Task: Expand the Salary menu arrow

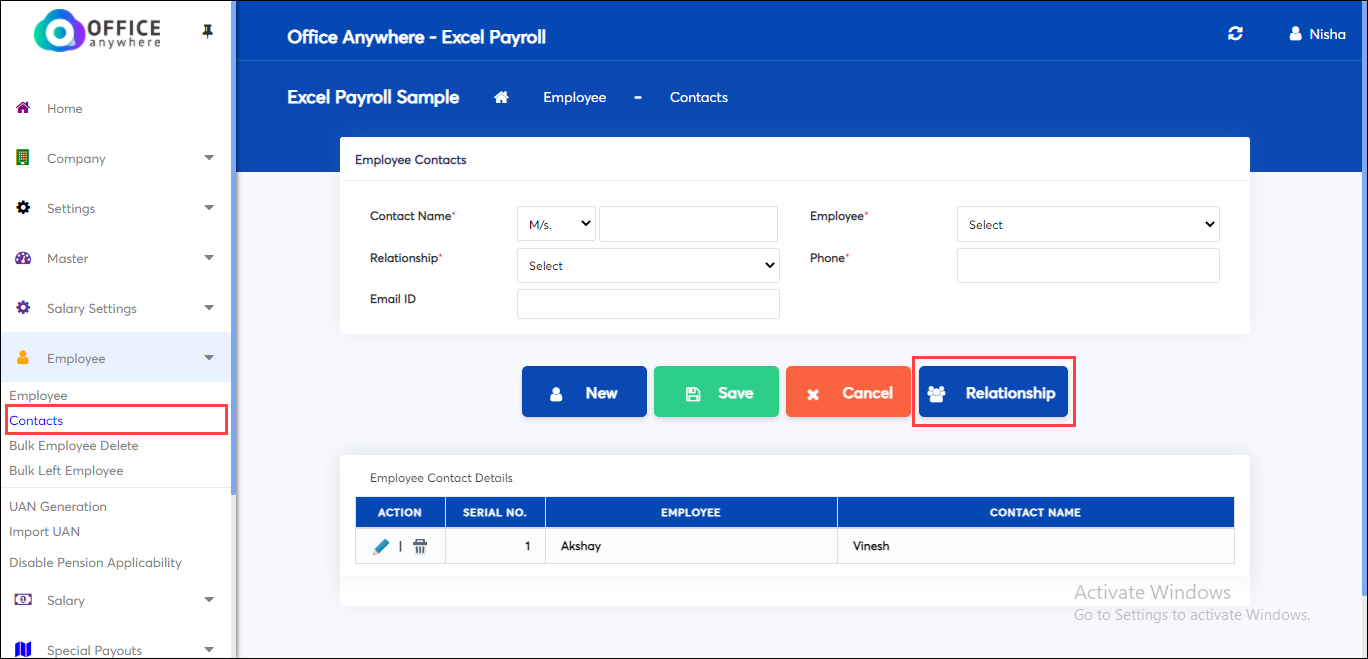Action: [209, 600]
